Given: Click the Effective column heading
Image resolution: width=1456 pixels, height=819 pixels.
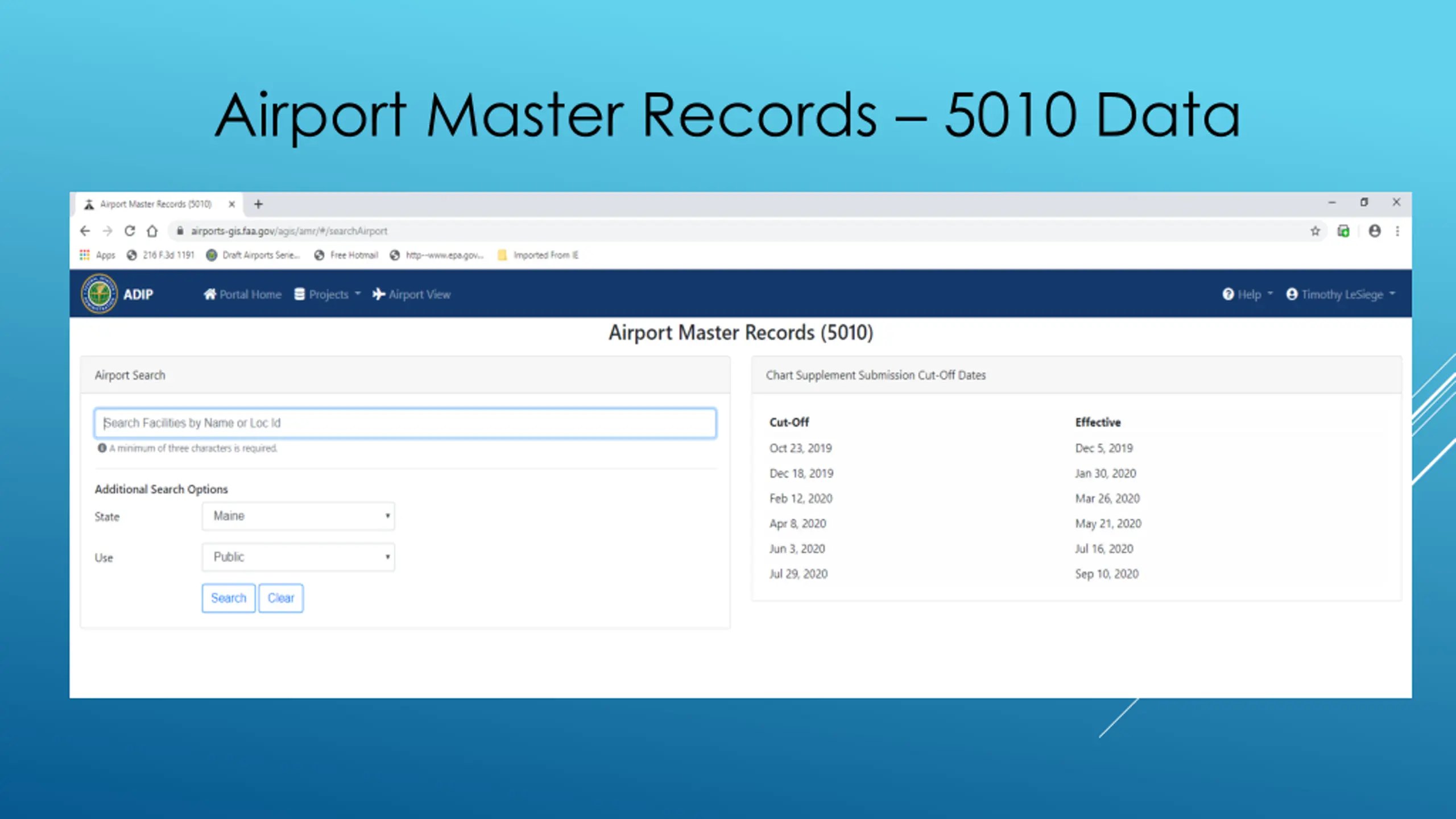Looking at the screenshot, I should click(1098, 422).
